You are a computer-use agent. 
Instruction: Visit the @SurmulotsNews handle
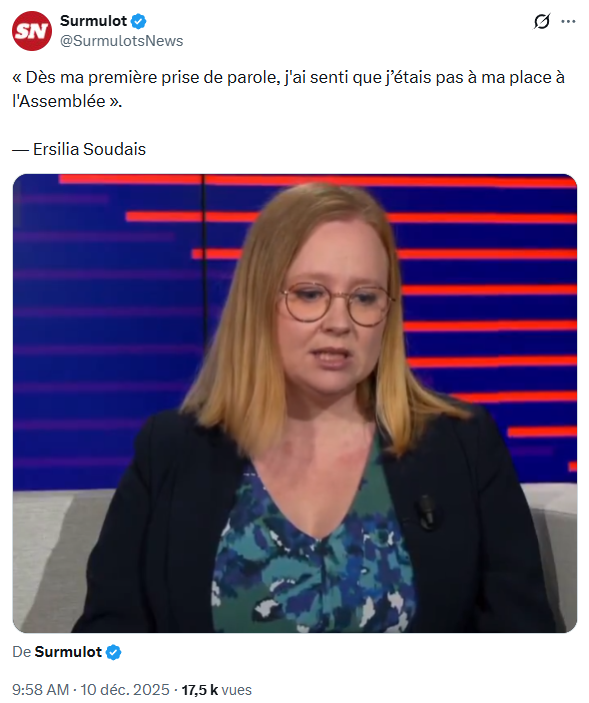121,41
